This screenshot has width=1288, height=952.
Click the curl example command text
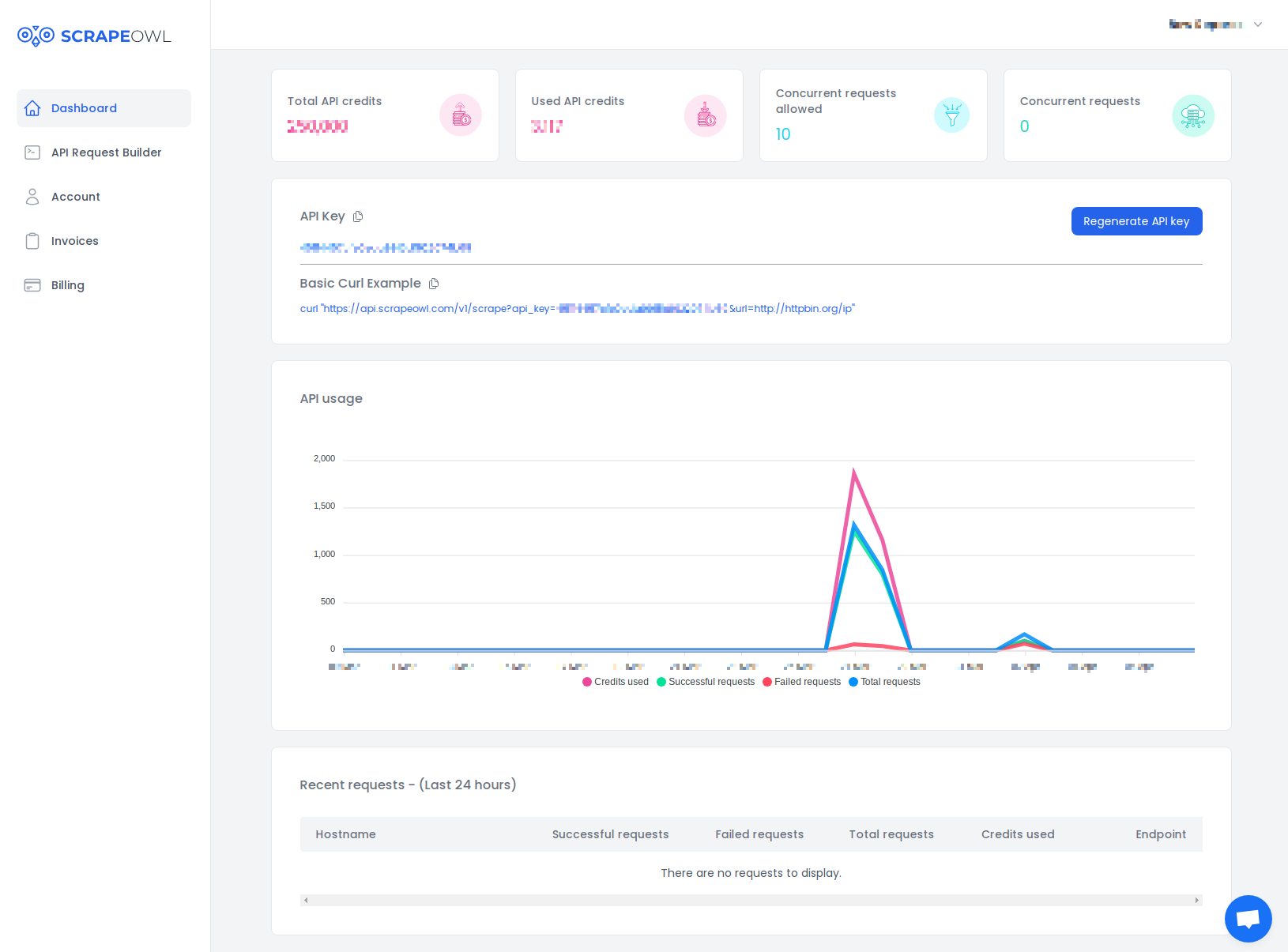pos(578,309)
